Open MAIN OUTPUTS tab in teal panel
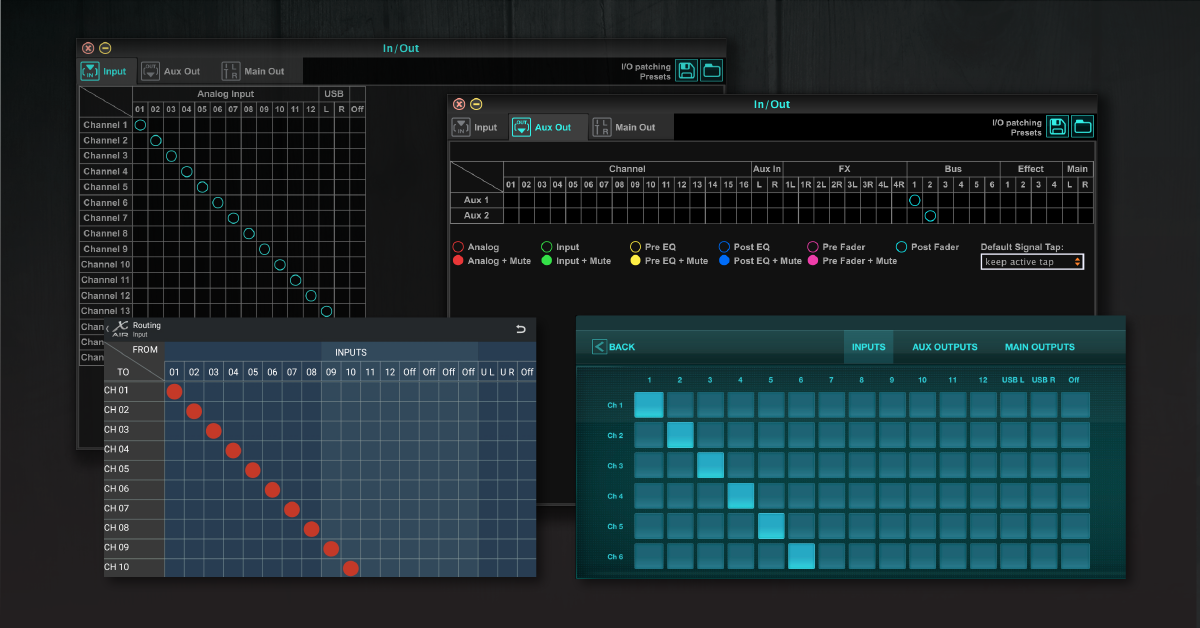 [x=1040, y=347]
